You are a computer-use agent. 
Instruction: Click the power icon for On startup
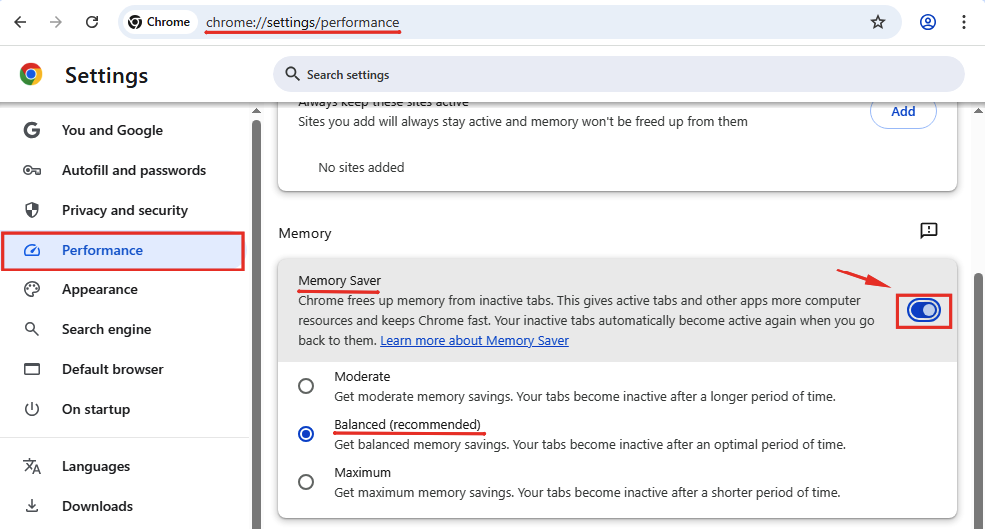(31, 409)
